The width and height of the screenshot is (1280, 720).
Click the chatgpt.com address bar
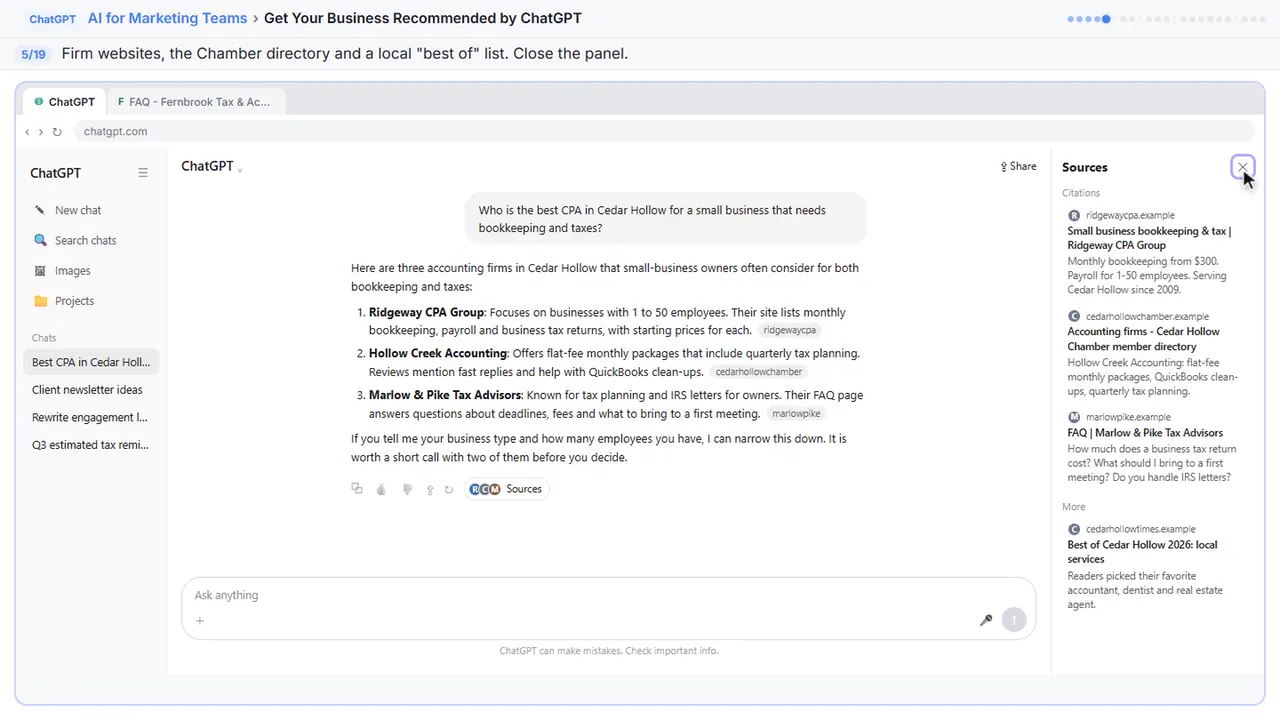tap(665, 131)
